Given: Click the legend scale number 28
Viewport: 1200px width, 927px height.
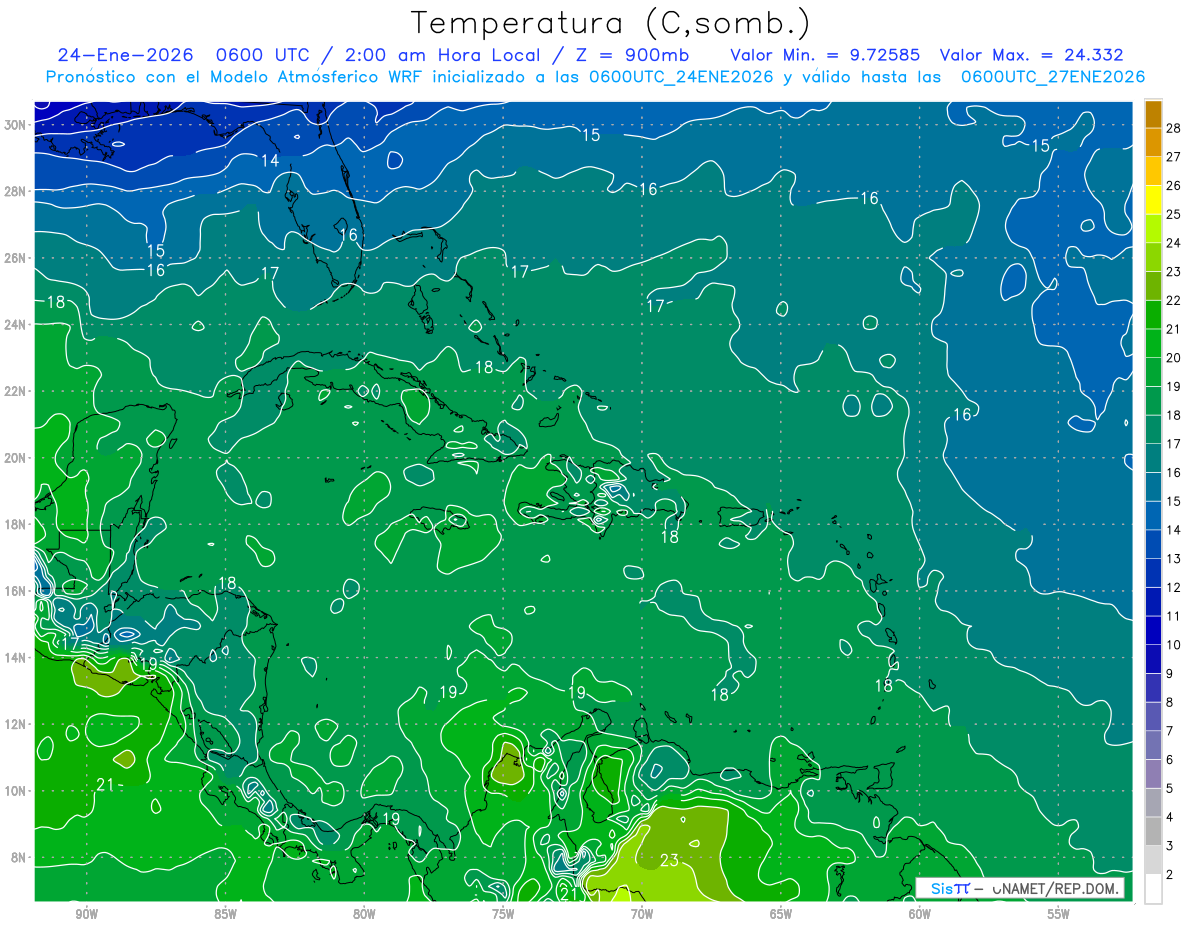Looking at the screenshot, I should (1173, 128).
